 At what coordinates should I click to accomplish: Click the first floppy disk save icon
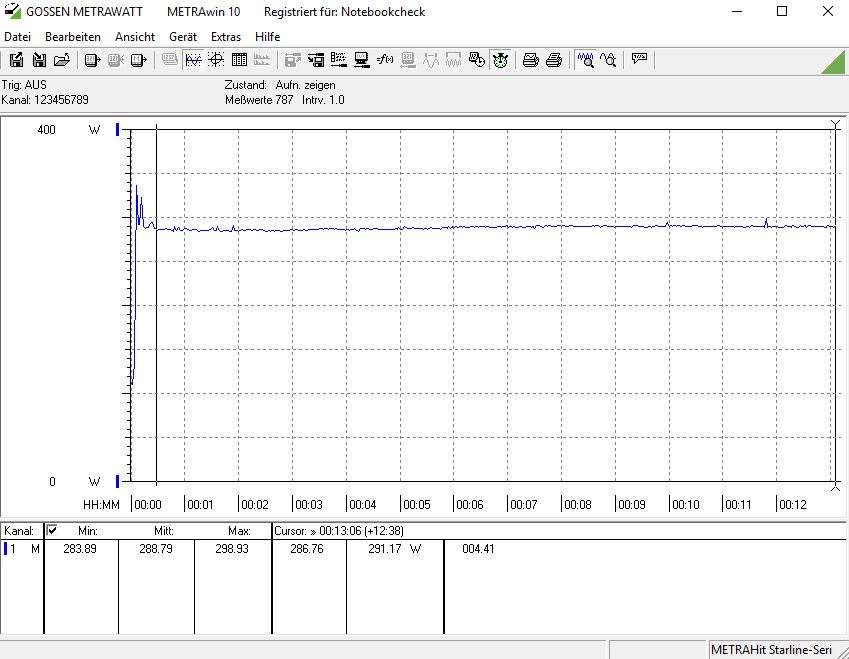pos(16,60)
